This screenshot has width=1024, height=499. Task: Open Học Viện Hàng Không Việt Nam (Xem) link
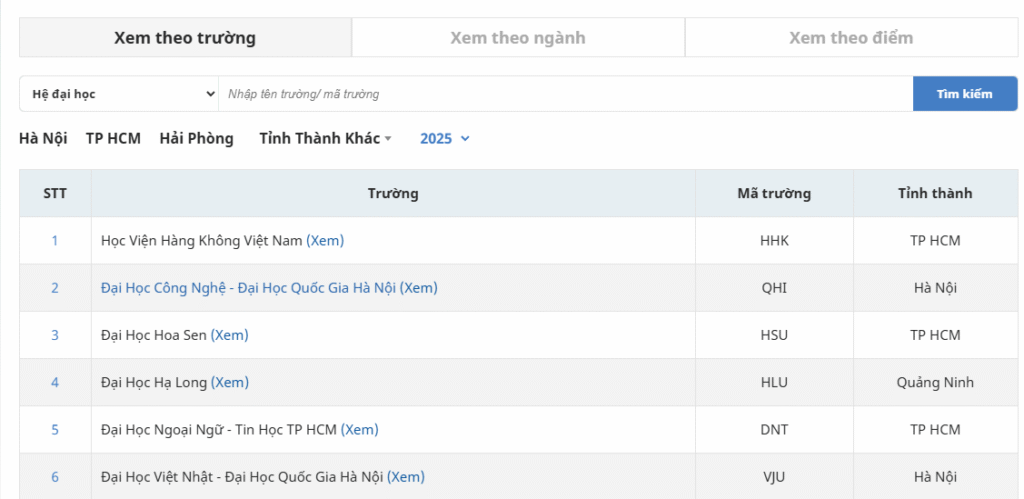(325, 241)
